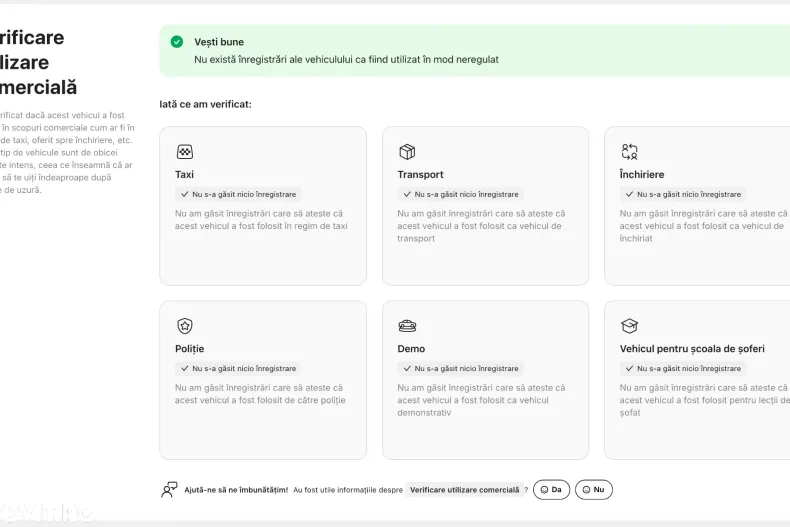Select the Taxi card title
790x527 pixels.
(185, 175)
